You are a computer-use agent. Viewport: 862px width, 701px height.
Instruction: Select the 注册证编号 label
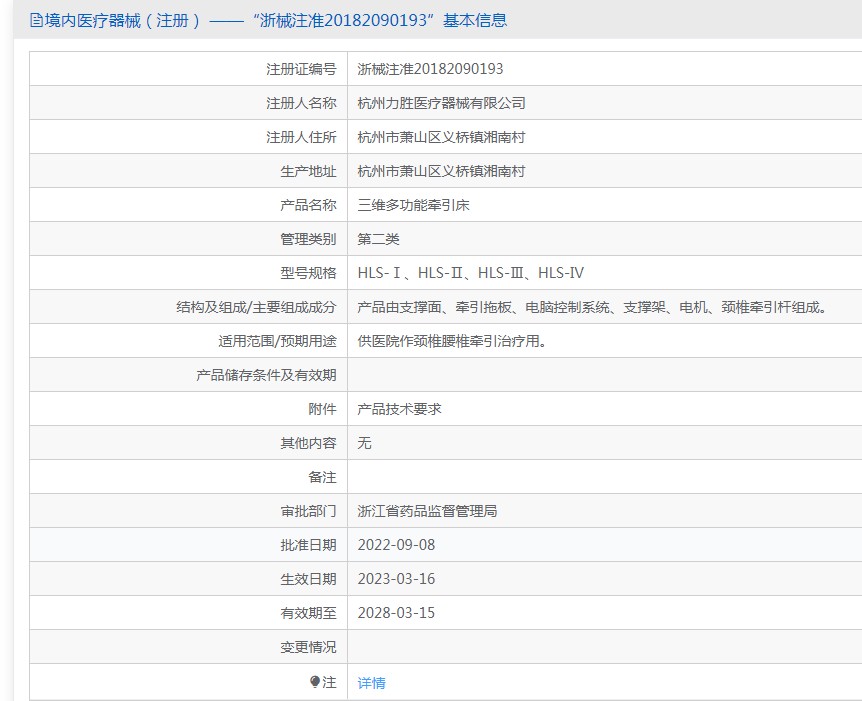[301, 69]
